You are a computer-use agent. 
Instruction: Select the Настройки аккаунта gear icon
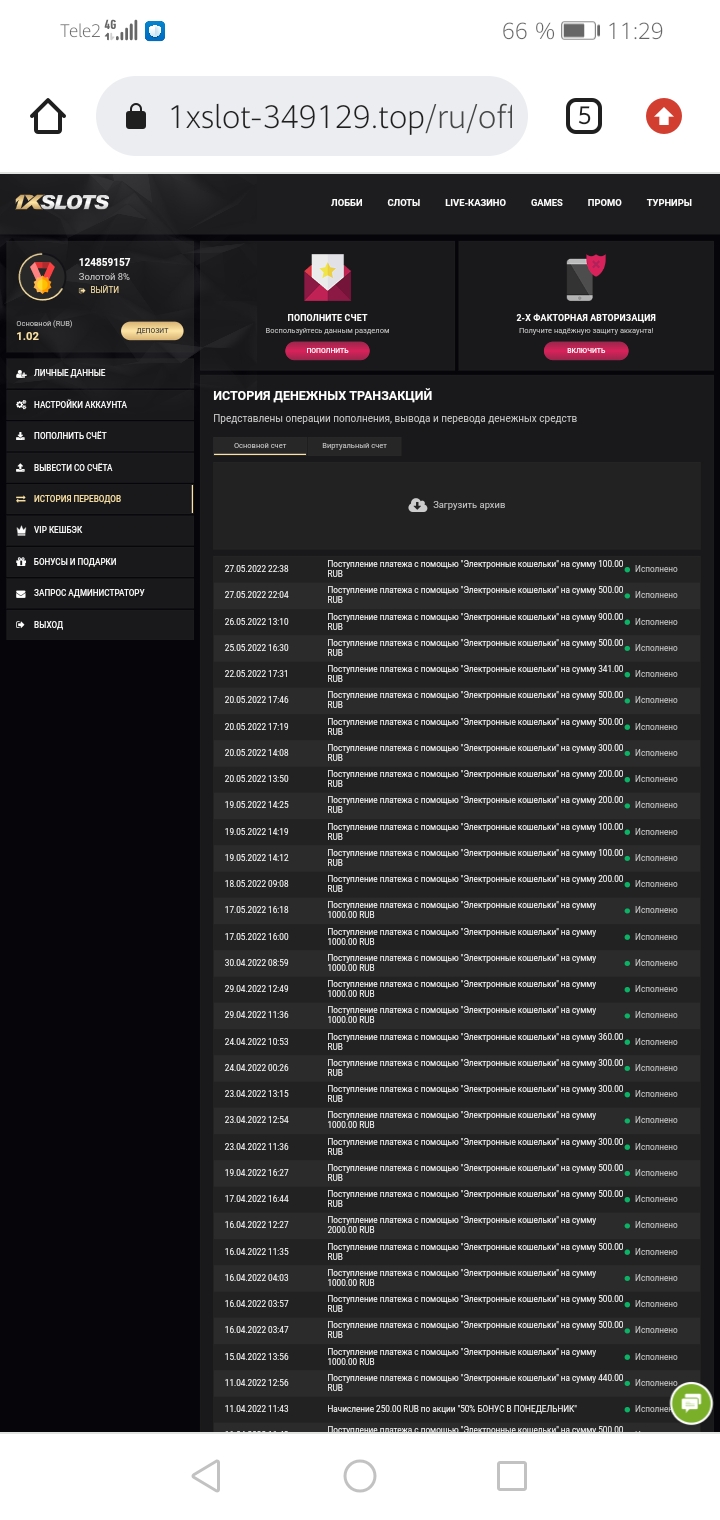pos(22,404)
